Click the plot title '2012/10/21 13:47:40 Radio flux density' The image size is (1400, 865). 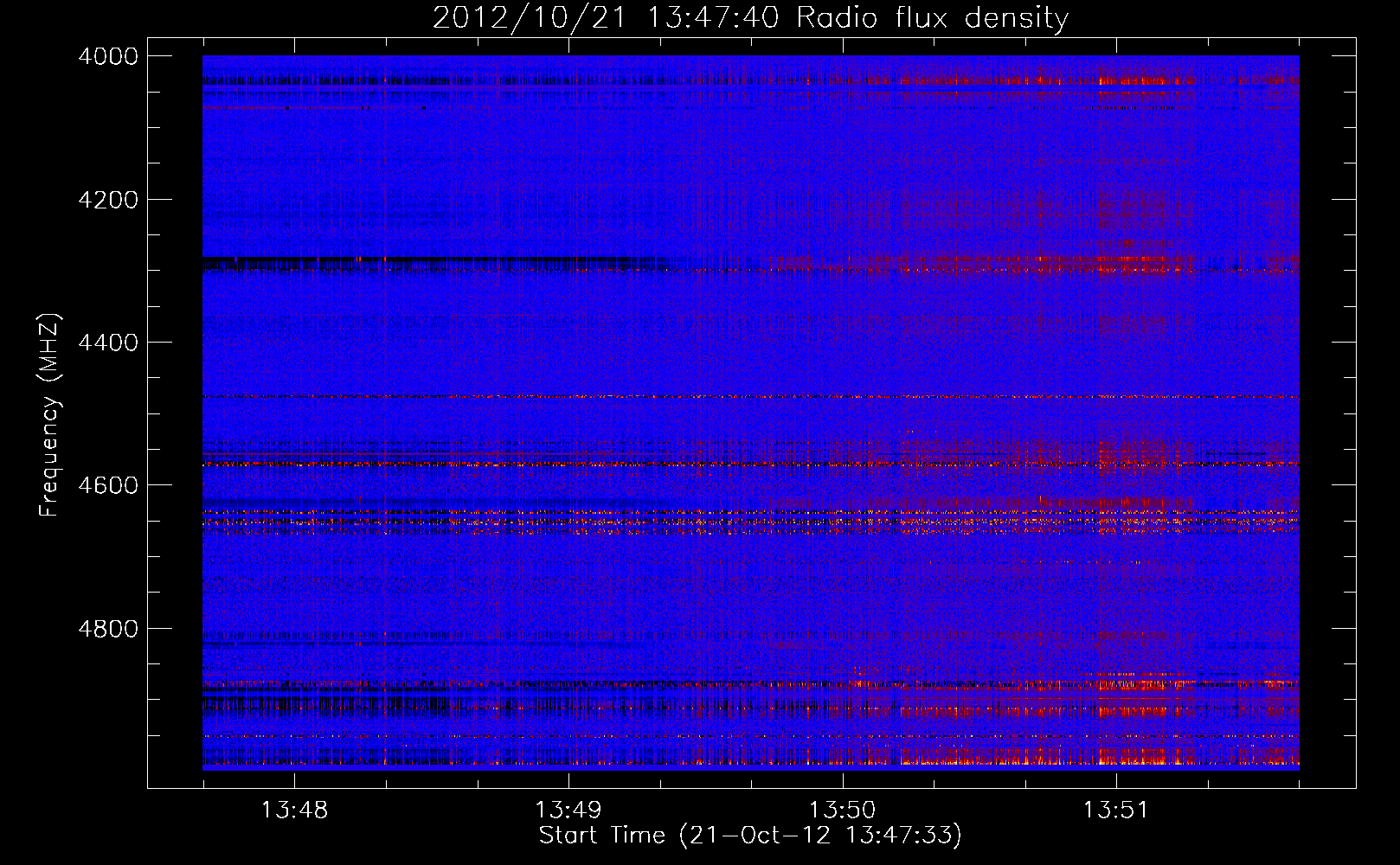(750, 18)
